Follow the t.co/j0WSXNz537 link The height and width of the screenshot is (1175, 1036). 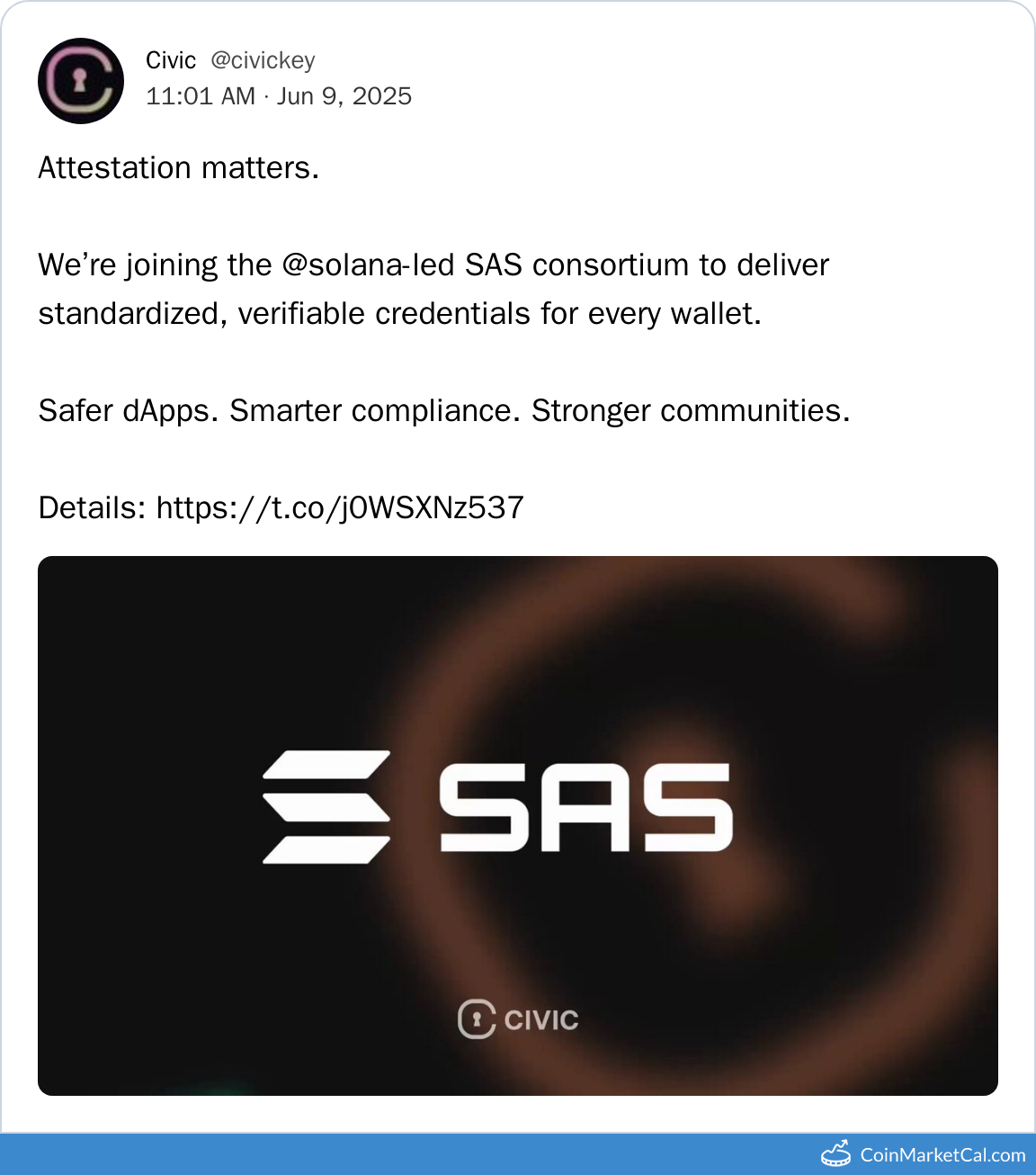click(x=340, y=508)
